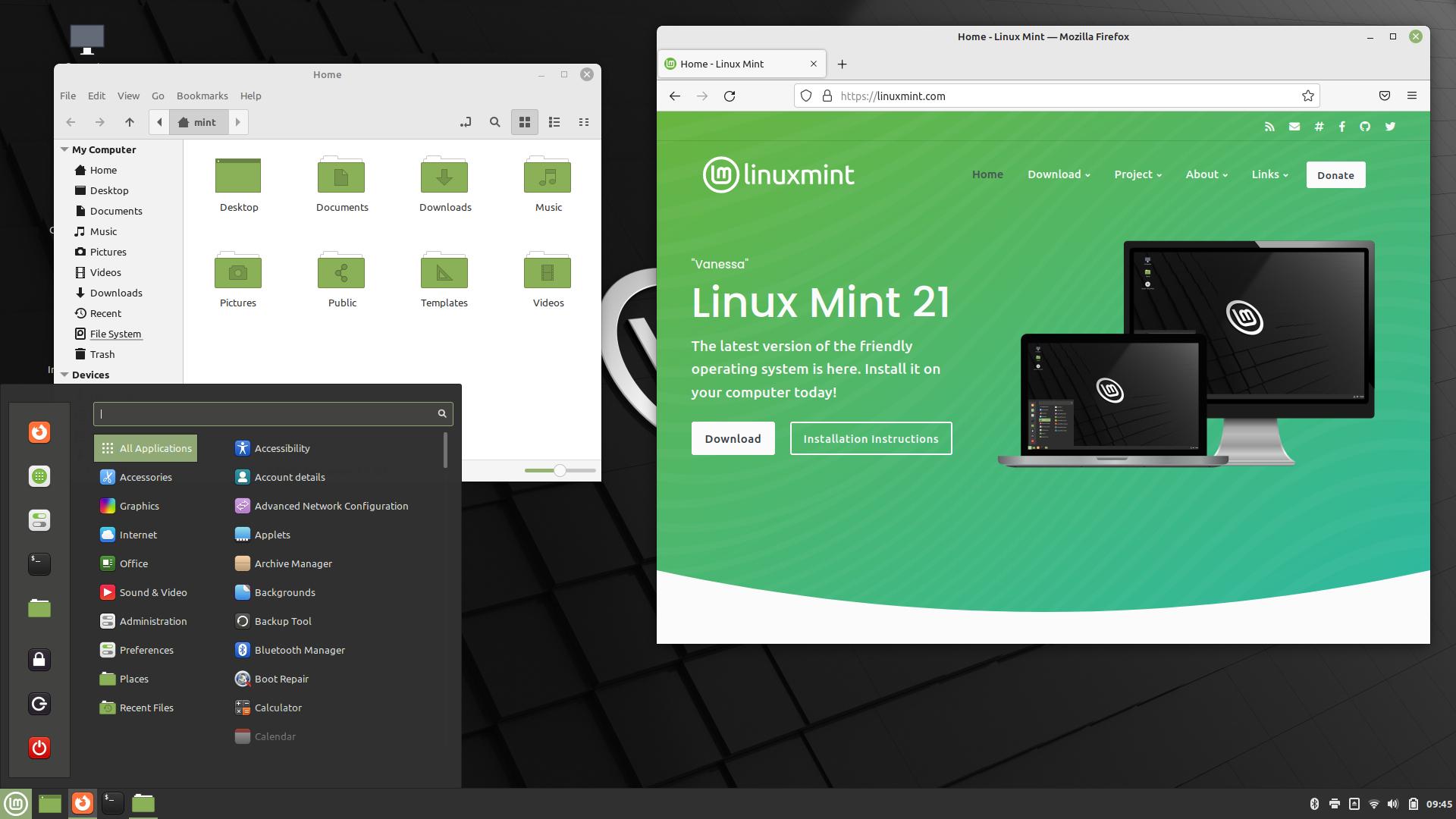
Task: Click the RSS feed icon on Linux Mint site
Action: coord(1269,127)
